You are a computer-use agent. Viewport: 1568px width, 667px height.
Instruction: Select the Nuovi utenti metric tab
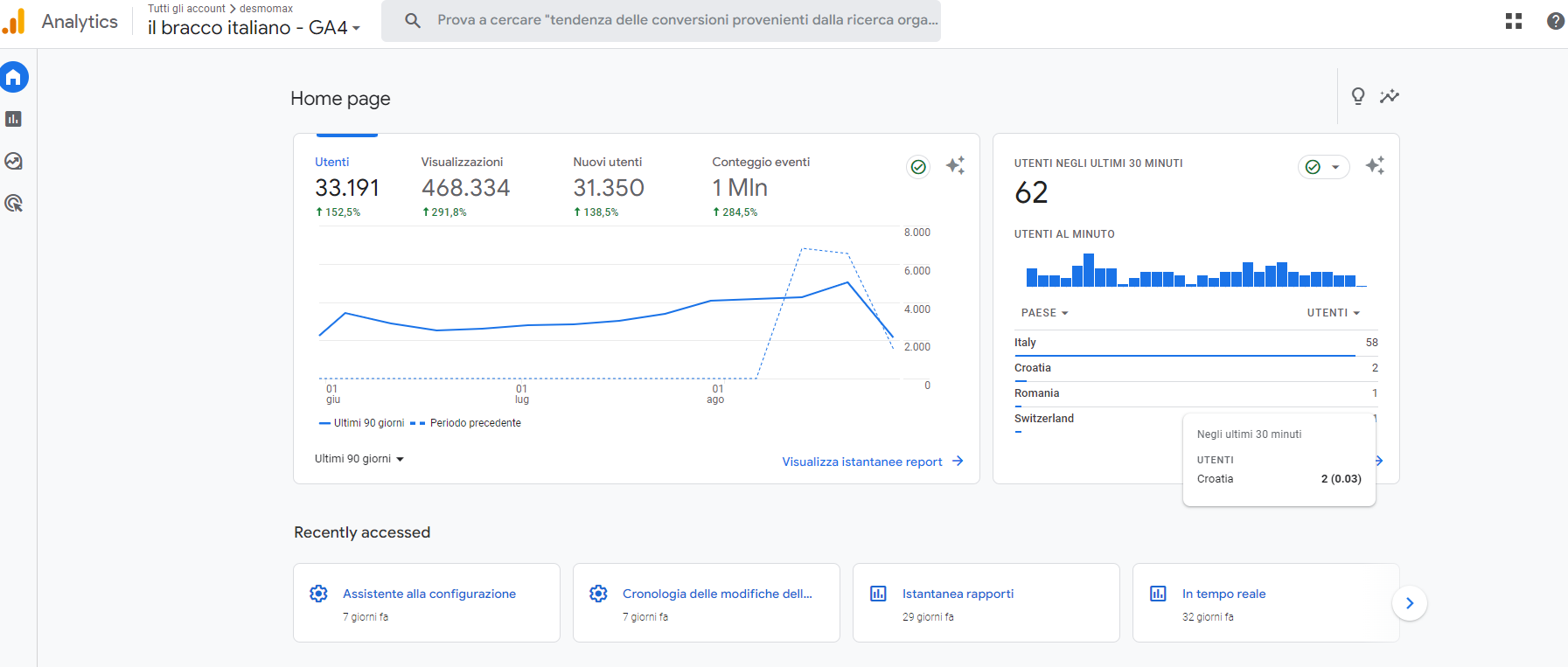click(x=609, y=186)
